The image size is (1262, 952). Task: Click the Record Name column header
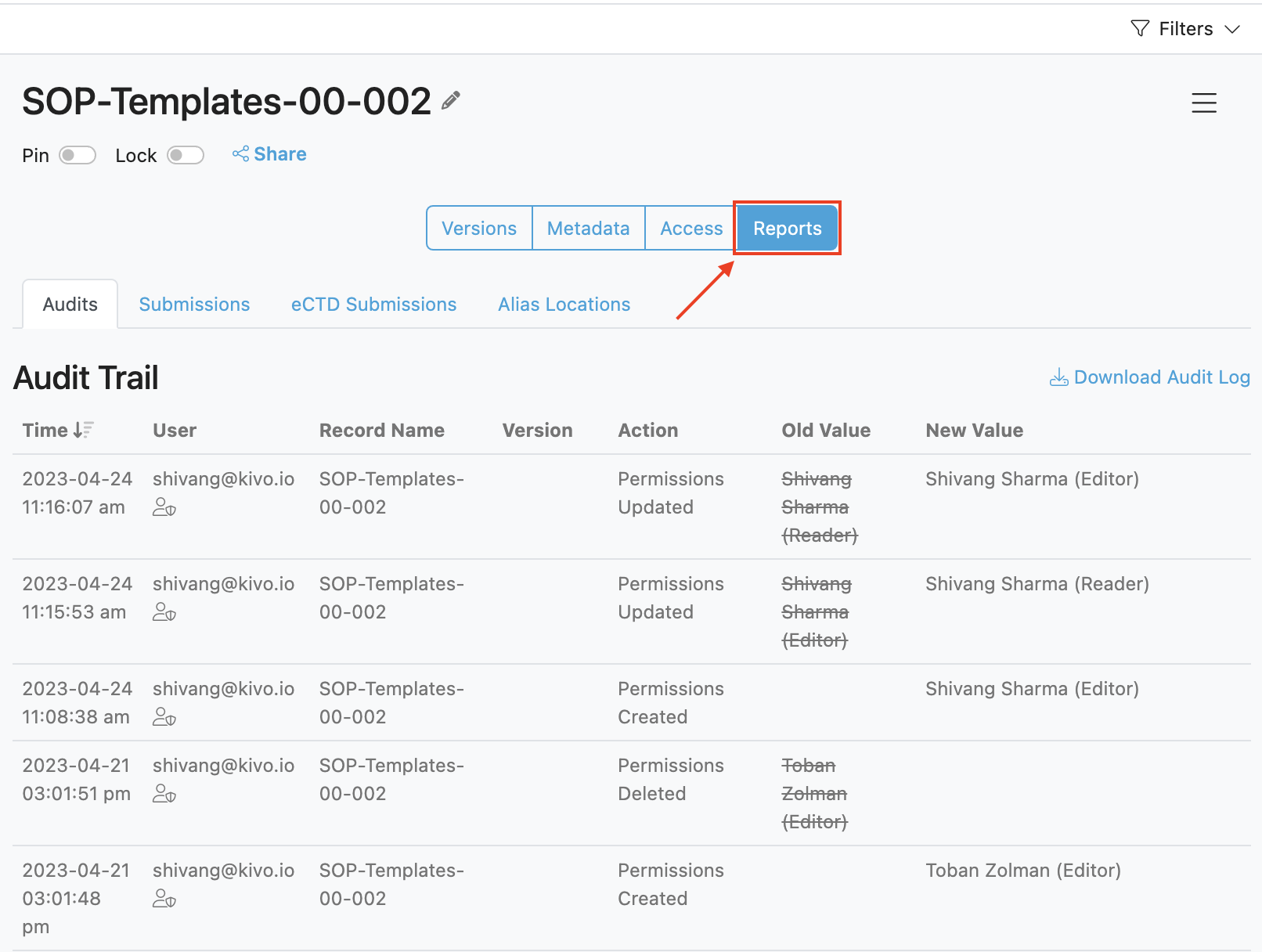coord(381,430)
